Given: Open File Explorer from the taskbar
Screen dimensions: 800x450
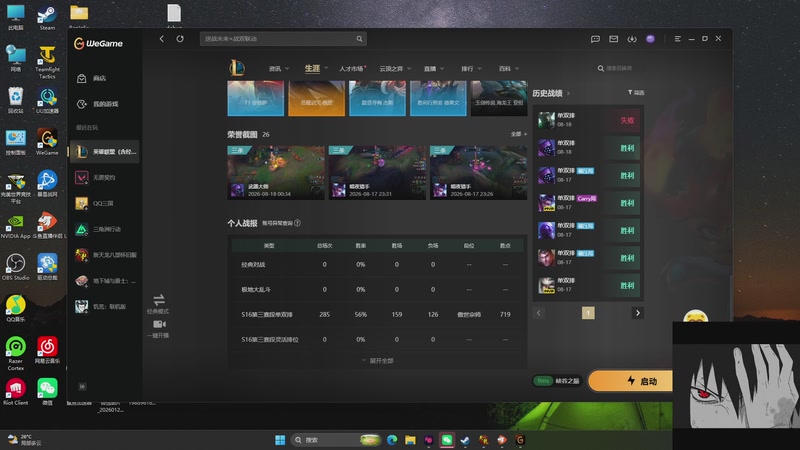Looking at the screenshot, I should 410,440.
